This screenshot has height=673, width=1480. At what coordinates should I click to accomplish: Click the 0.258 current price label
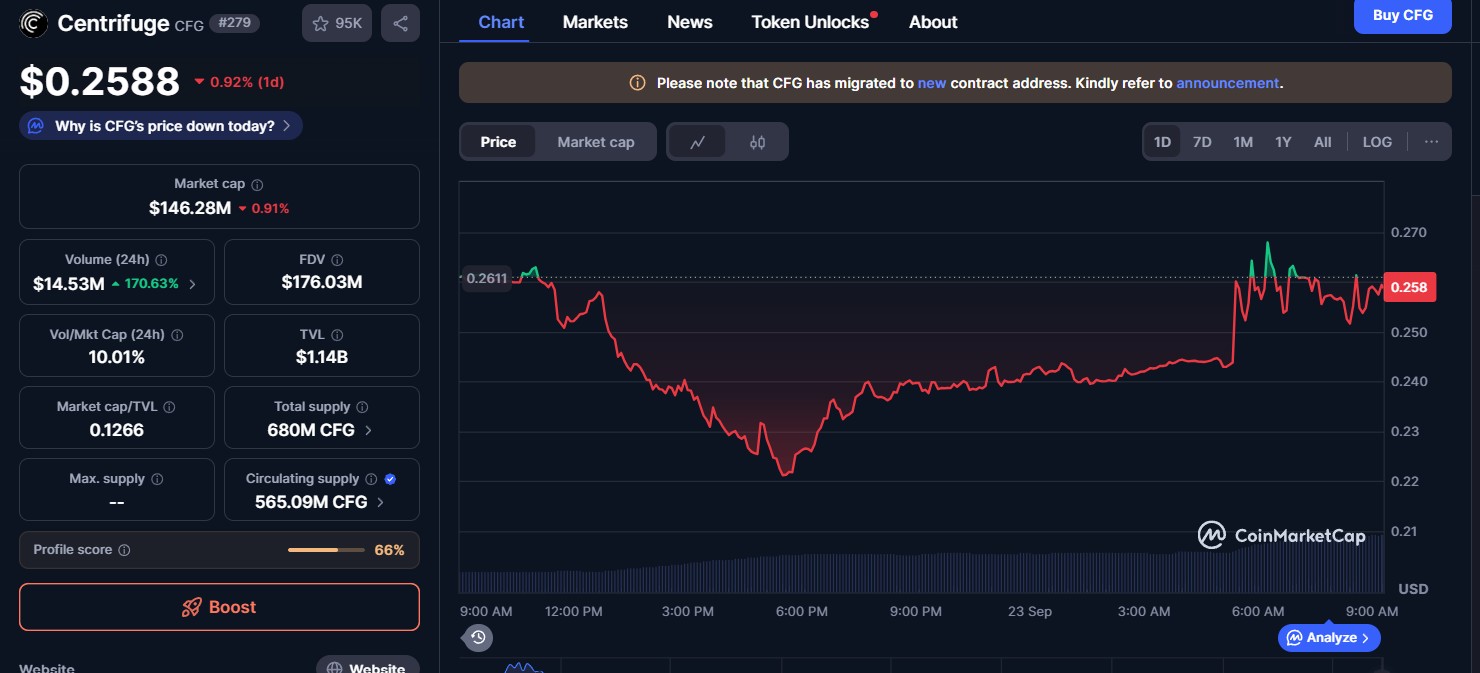(1409, 287)
